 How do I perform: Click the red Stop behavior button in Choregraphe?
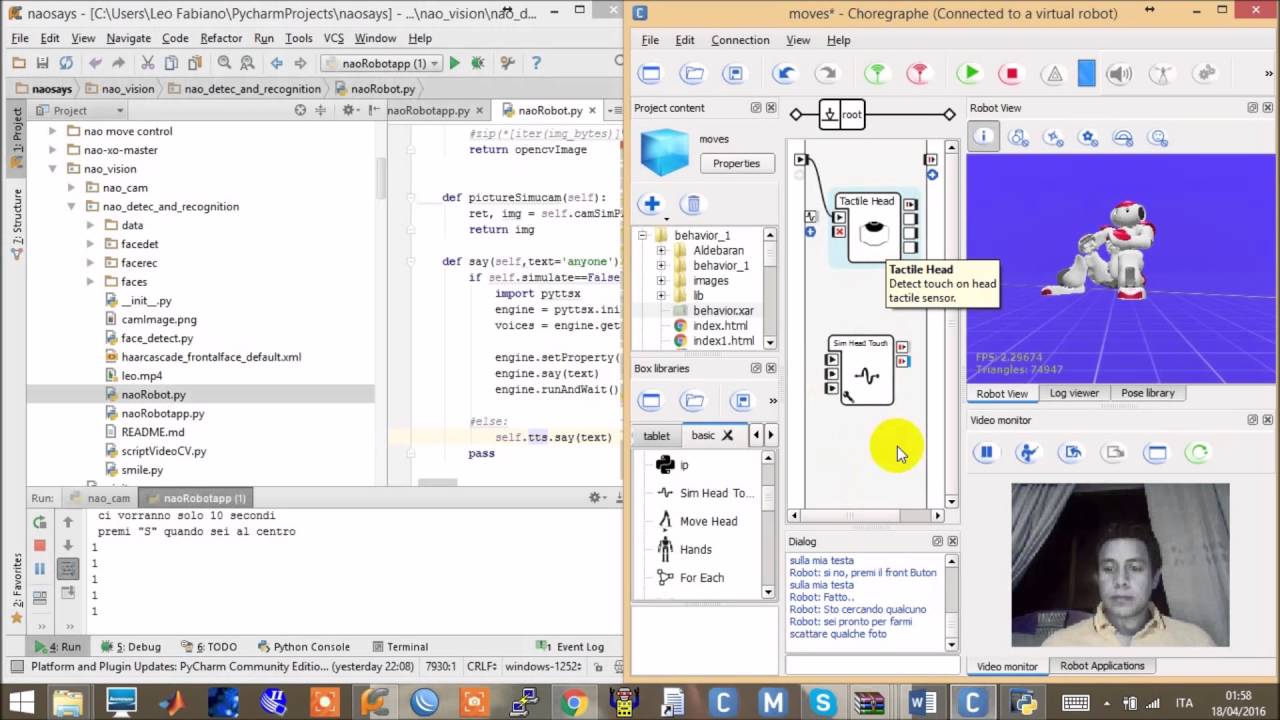click(1011, 73)
